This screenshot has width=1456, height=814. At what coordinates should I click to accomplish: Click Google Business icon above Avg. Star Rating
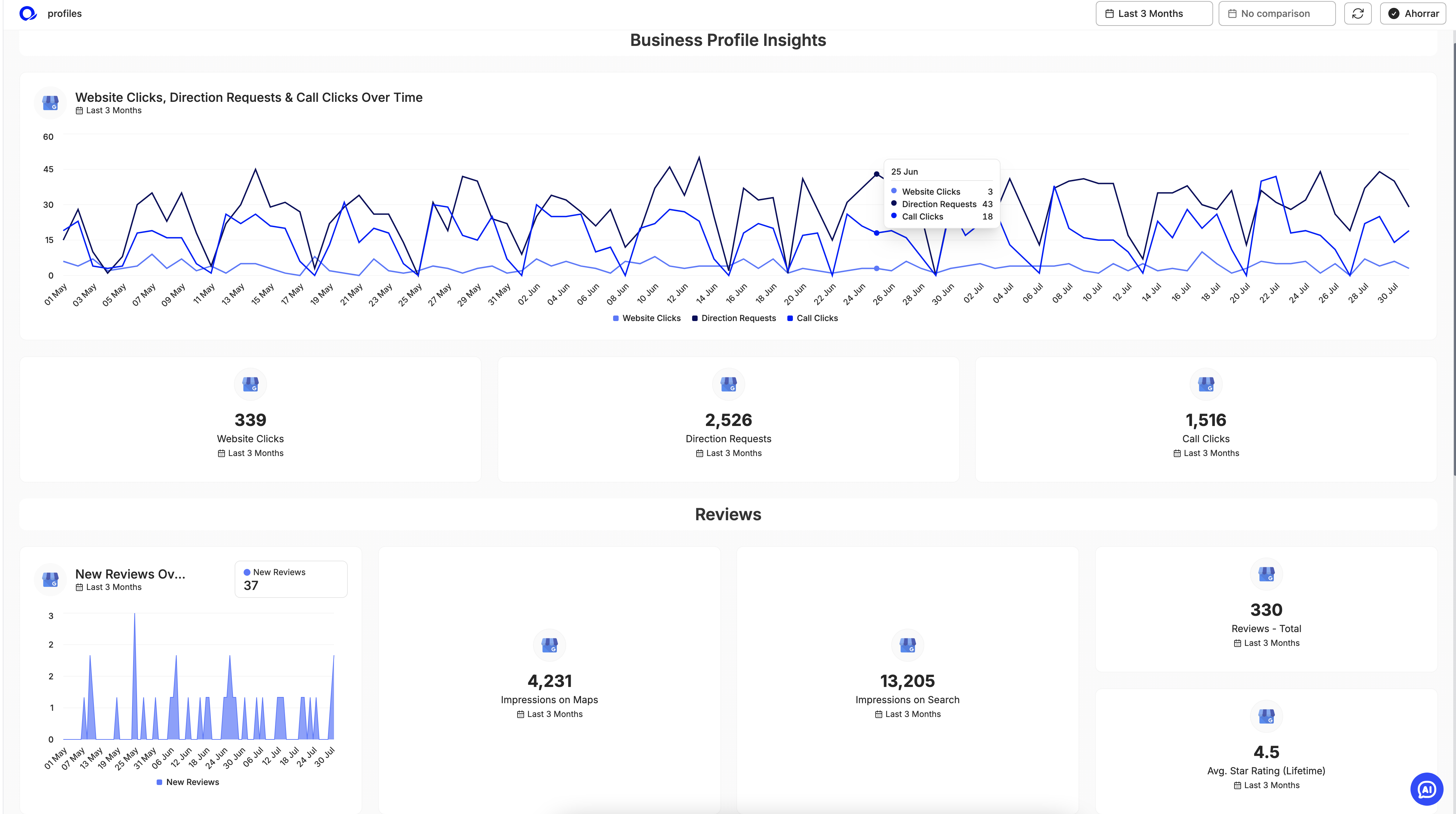tap(1266, 716)
